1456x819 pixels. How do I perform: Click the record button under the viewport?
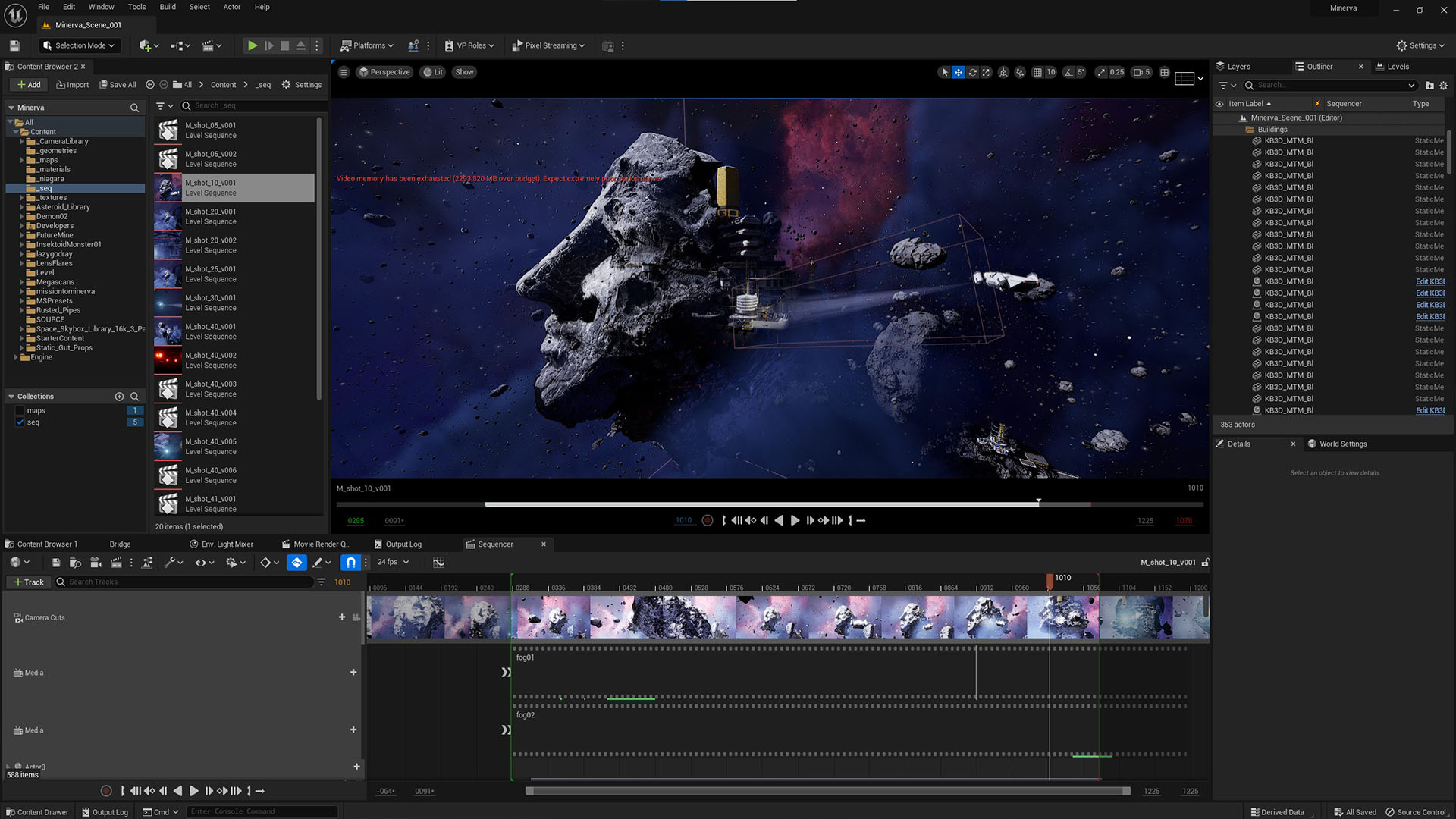[x=708, y=521]
